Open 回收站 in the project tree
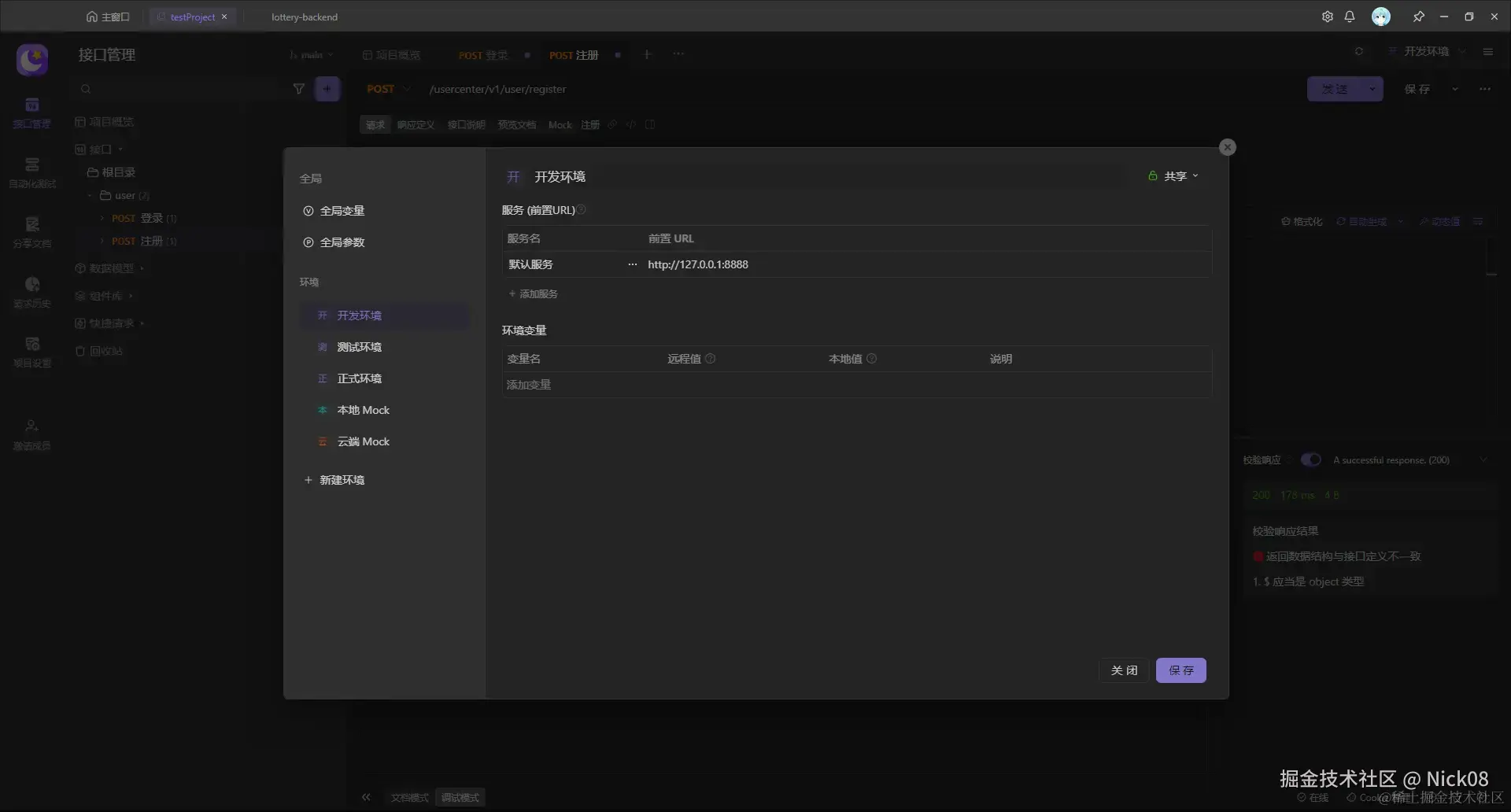Image resolution: width=1511 pixels, height=812 pixels. pyautogui.click(x=99, y=351)
